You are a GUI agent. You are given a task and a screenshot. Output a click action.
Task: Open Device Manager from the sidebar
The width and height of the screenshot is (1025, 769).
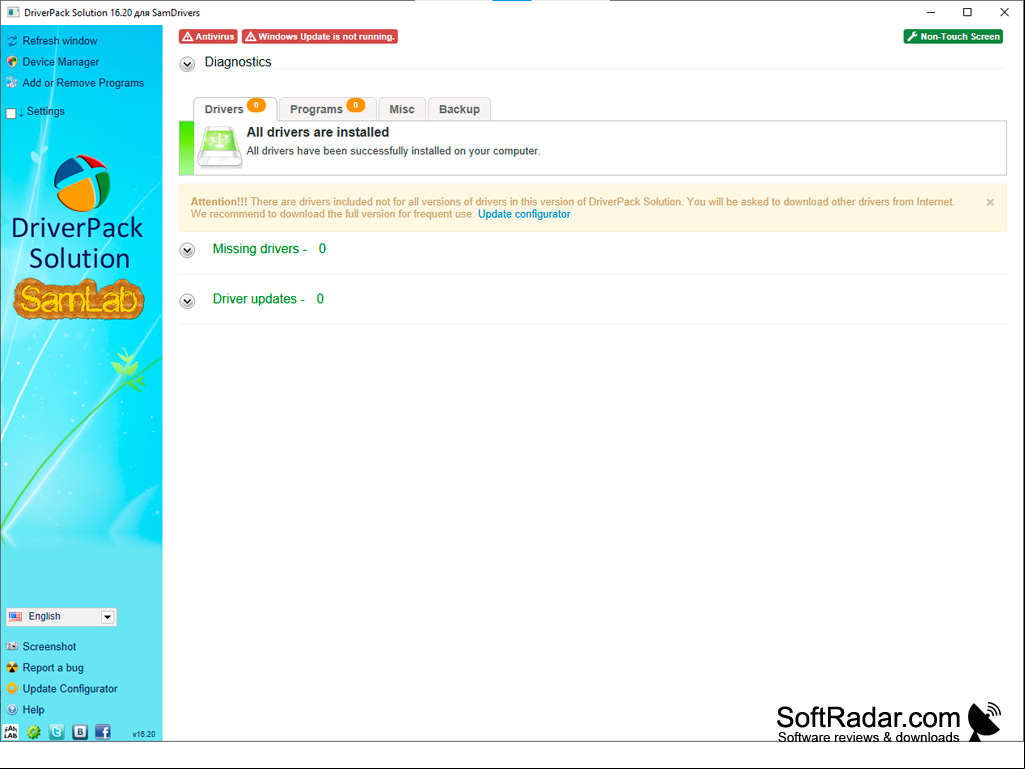53,61
